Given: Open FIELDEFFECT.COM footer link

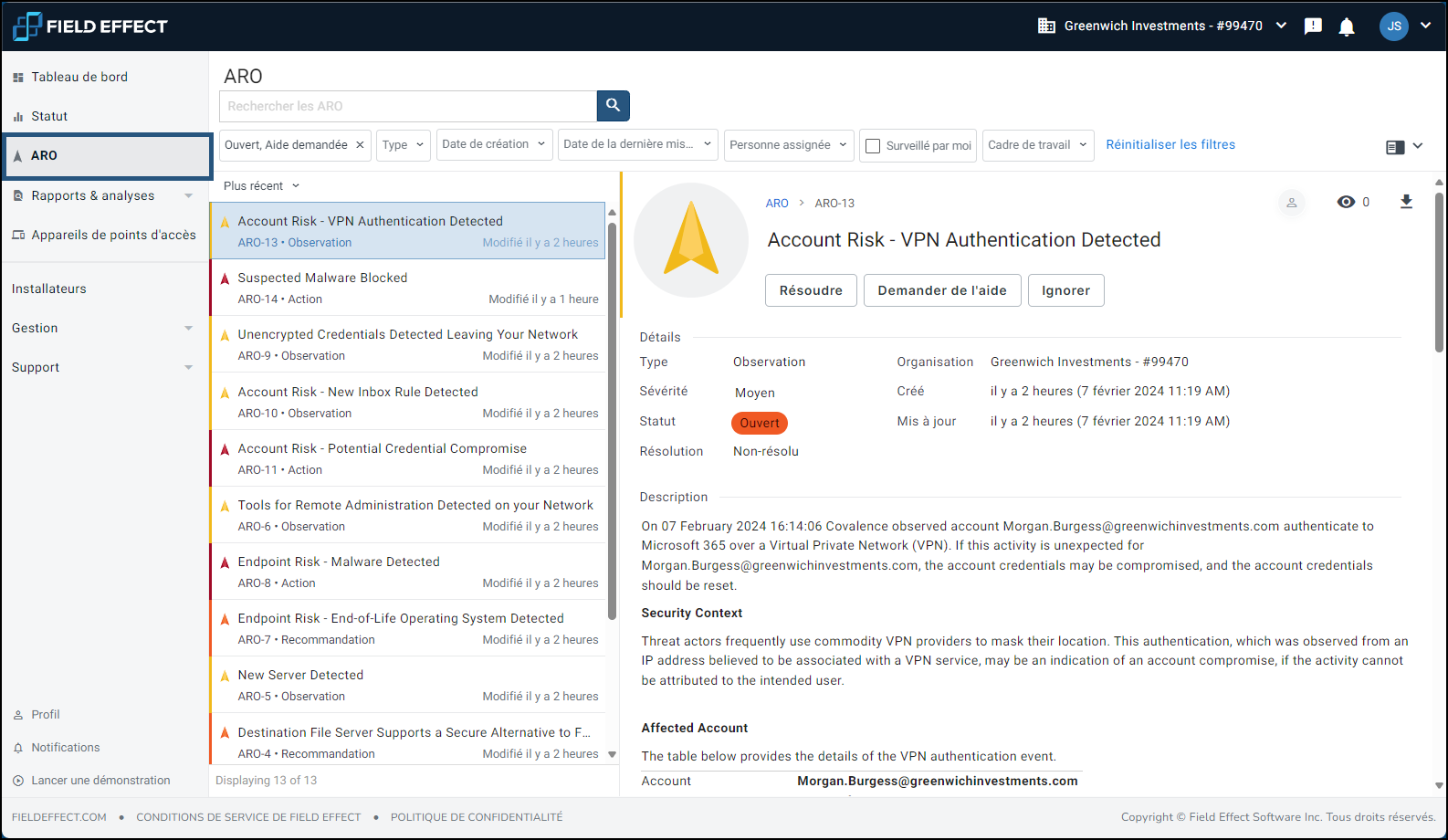Looking at the screenshot, I should [x=59, y=817].
